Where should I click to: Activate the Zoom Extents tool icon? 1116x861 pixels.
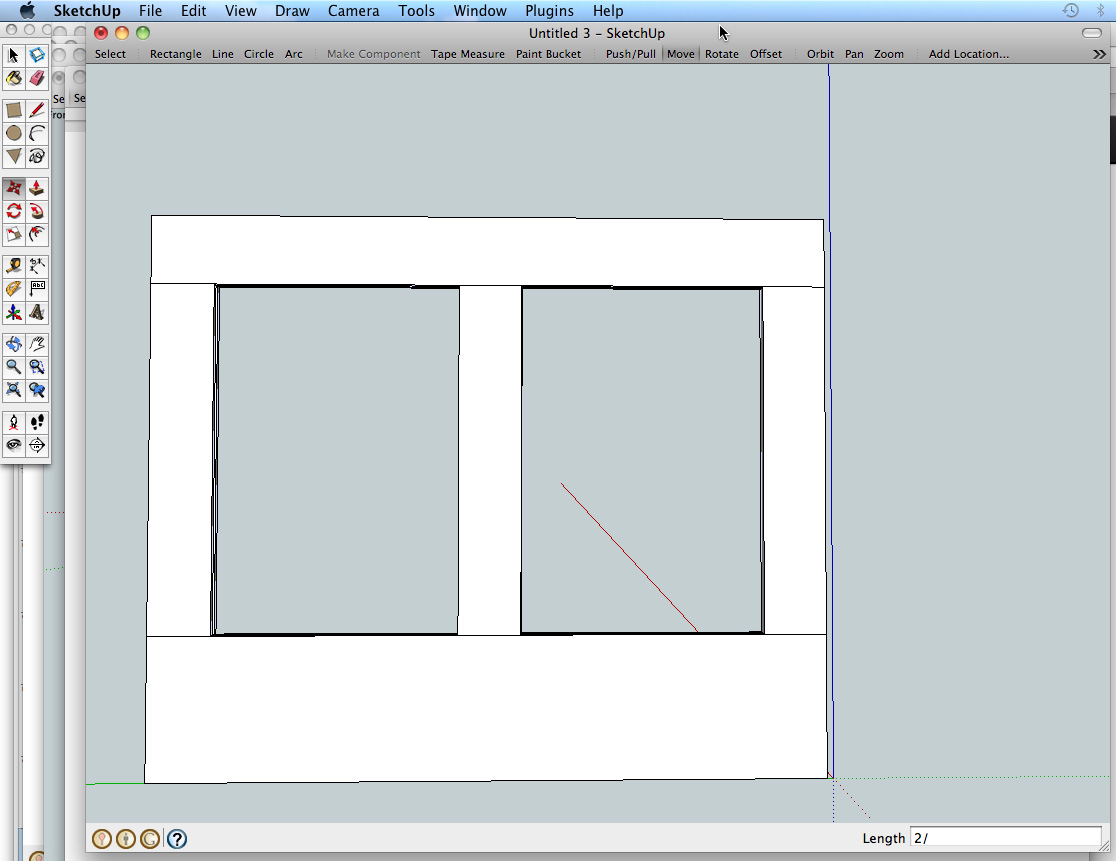(14, 390)
